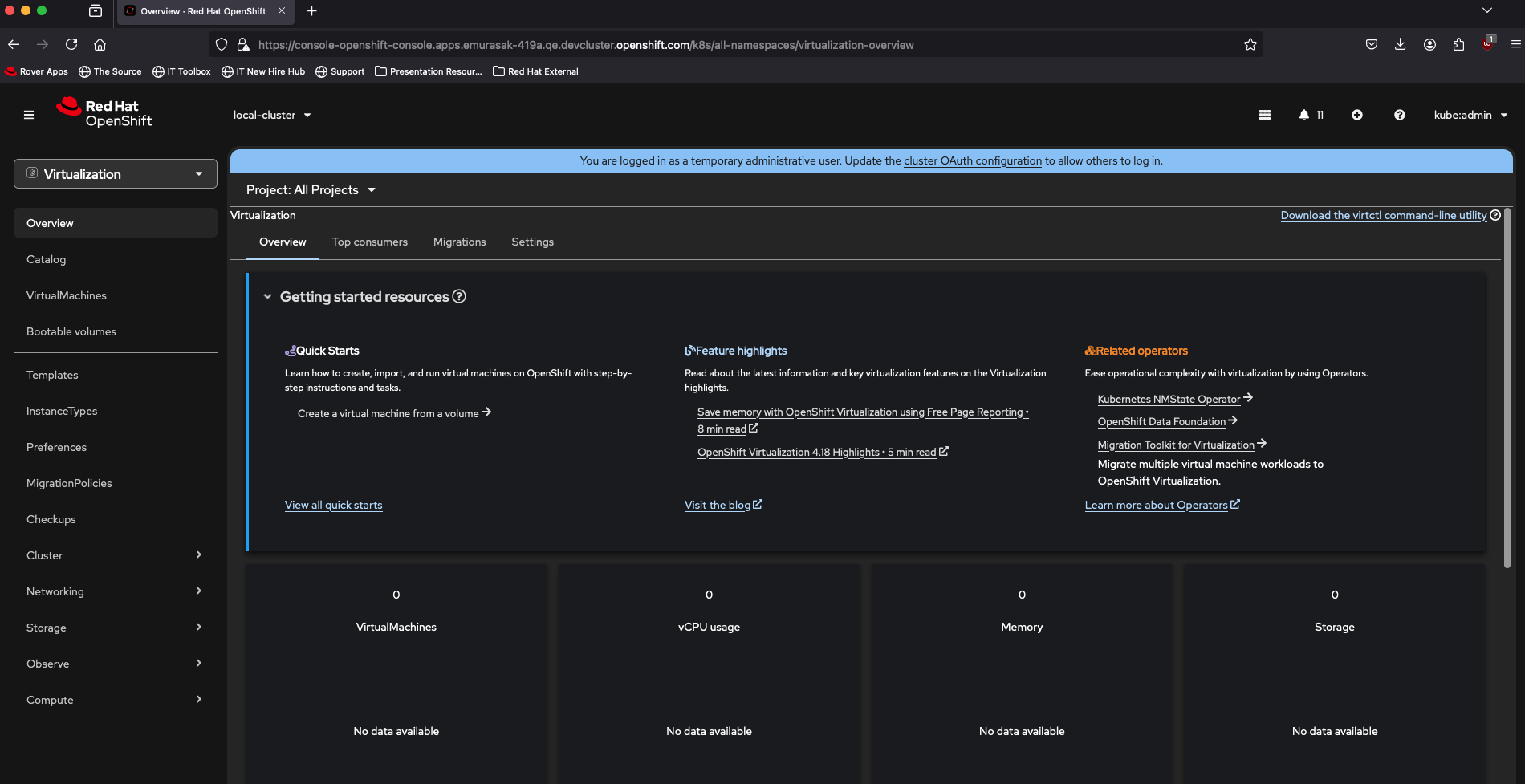Screen dimensions: 1525x784
Task: Open the Project: All Projects dropdown
Action: 311,190
